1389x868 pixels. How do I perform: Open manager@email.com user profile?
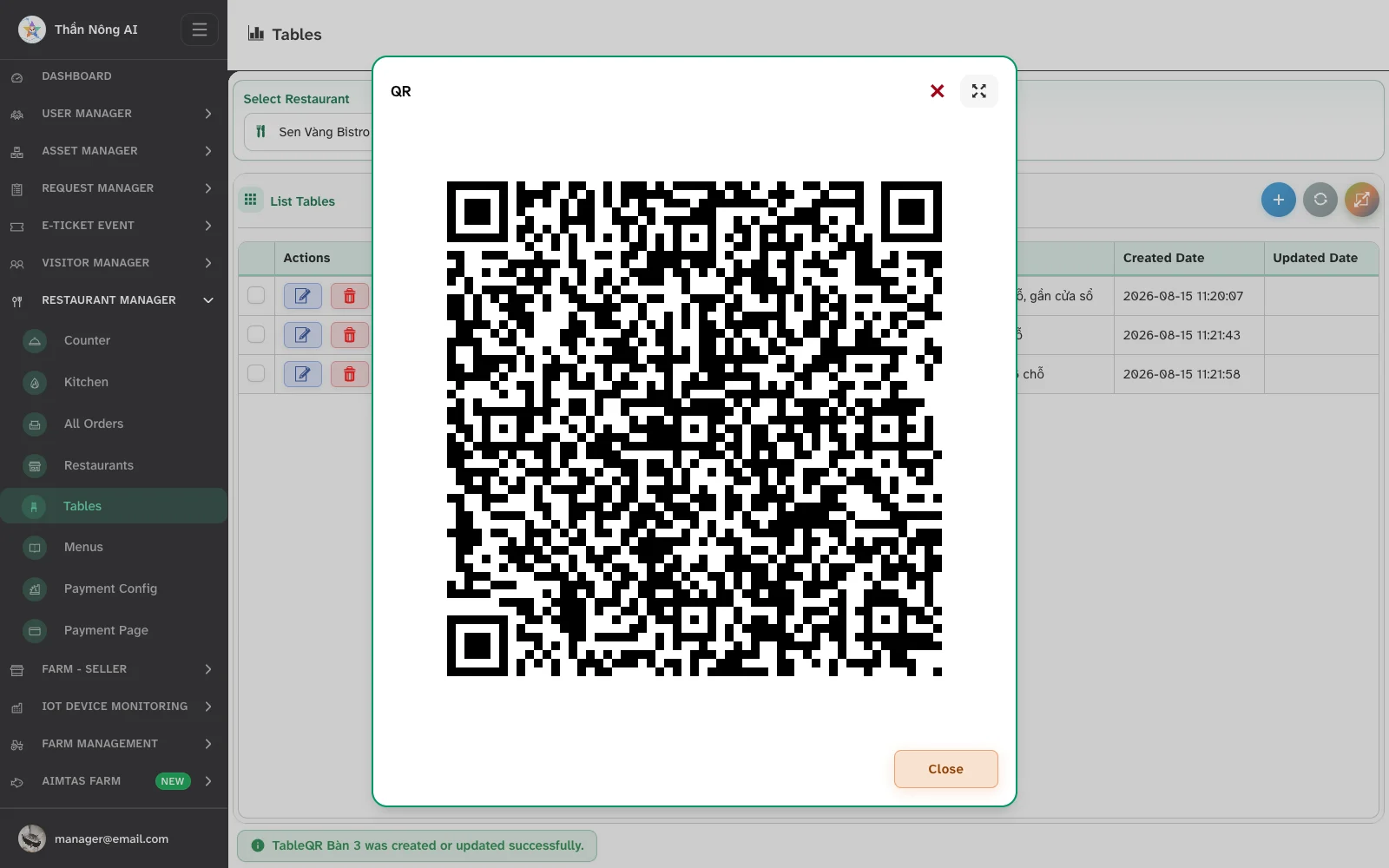[x=112, y=839]
